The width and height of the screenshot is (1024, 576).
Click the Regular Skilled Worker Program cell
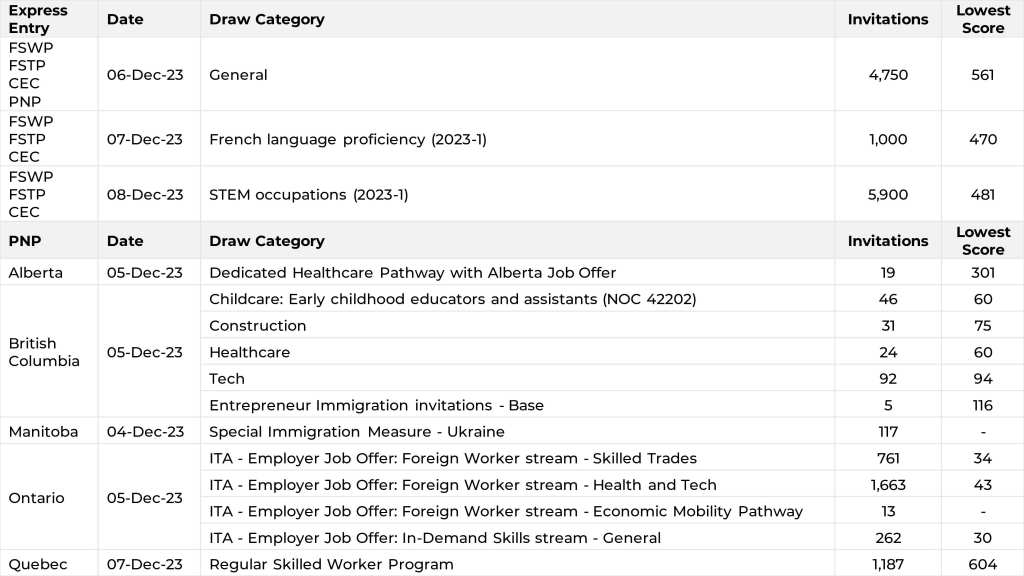click(331, 564)
